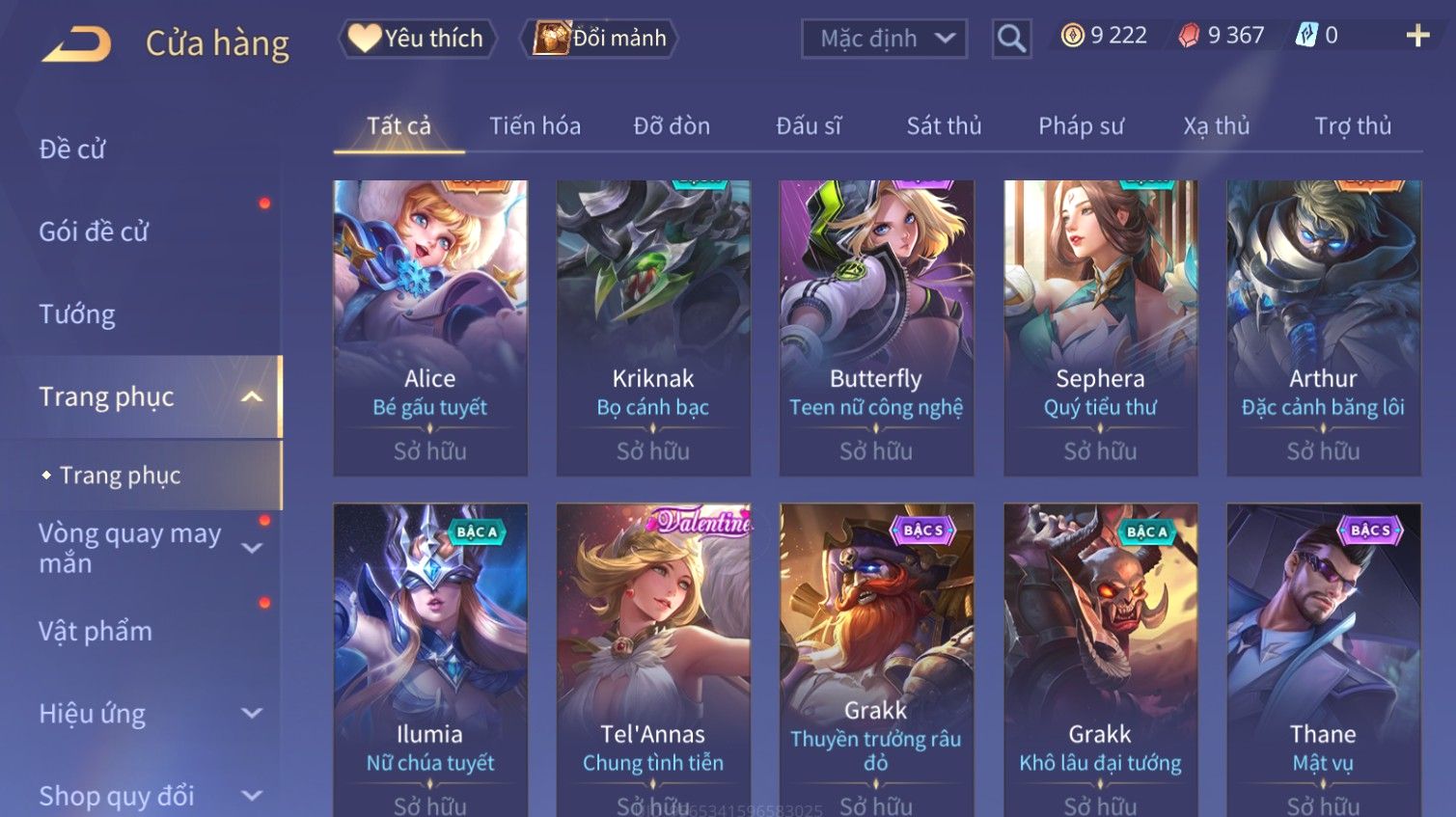Select the Alice Bé gấu tuyết skin card
The width and height of the screenshot is (1456, 817).
[x=430, y=328]
